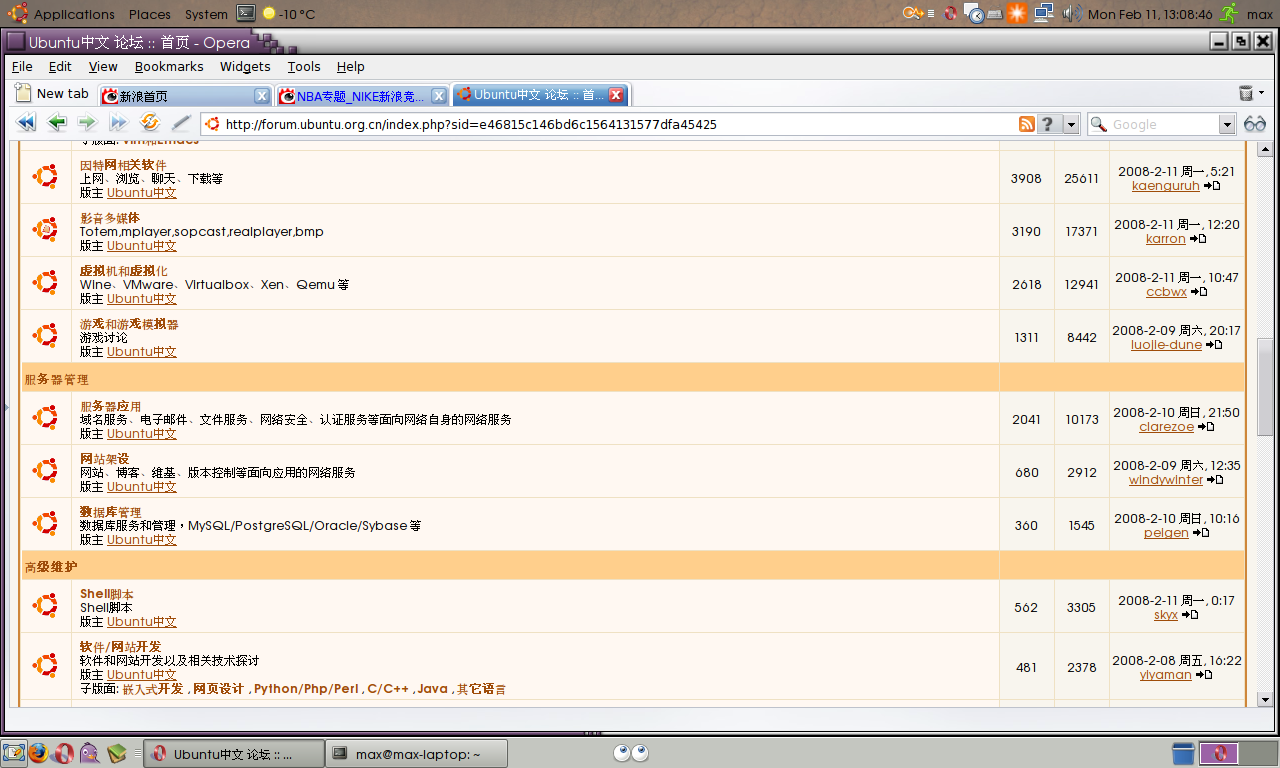Click the weather applet showing -10 °C
The height and width of the screenshot is (768, 1280).
(289, 14)
